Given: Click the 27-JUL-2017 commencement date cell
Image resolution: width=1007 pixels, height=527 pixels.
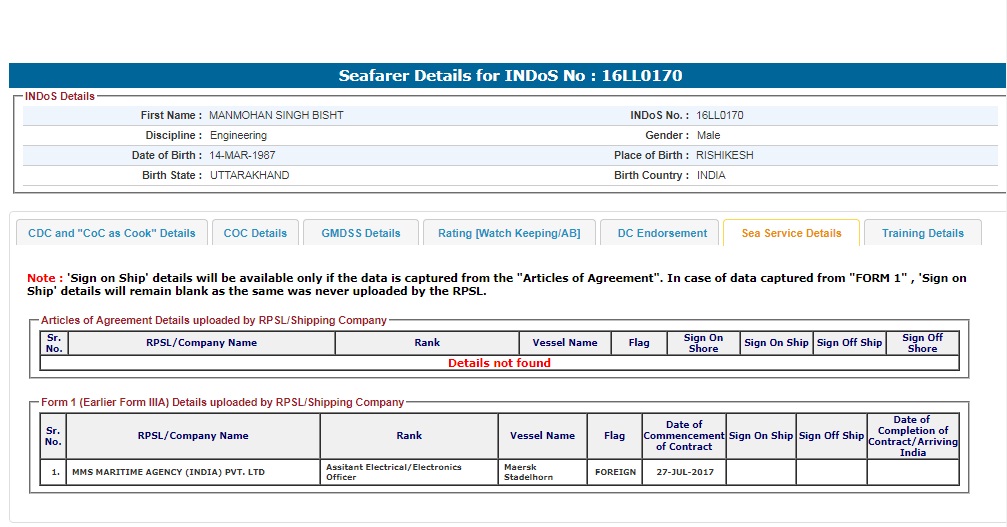Looking at the screenshot, I should 684,472.
